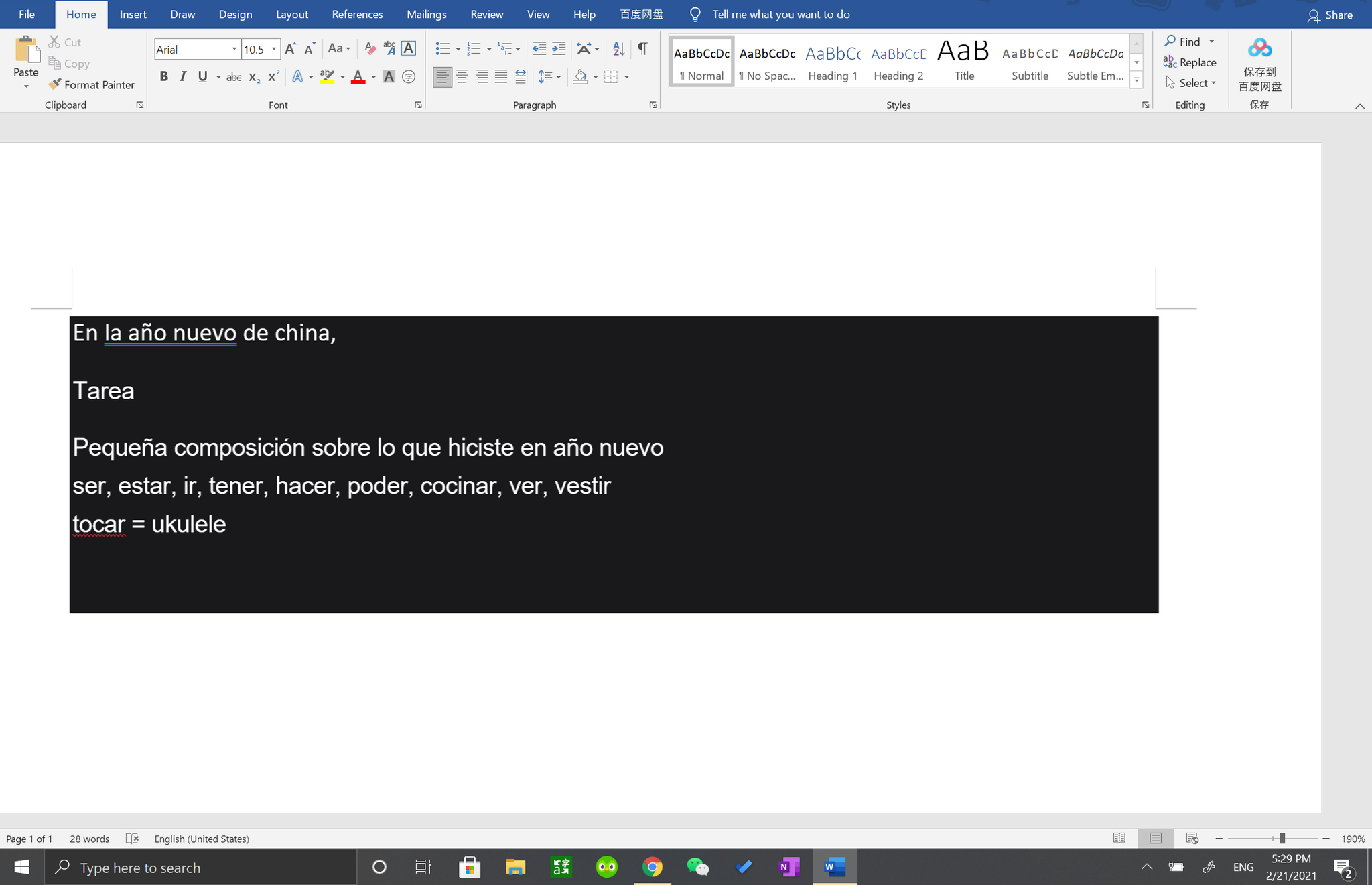The width and height of the screenshot is (1372, 885).
Task: Switch to Web Layout view icon
Action: pyautogui.click(x=1192, y=839)
